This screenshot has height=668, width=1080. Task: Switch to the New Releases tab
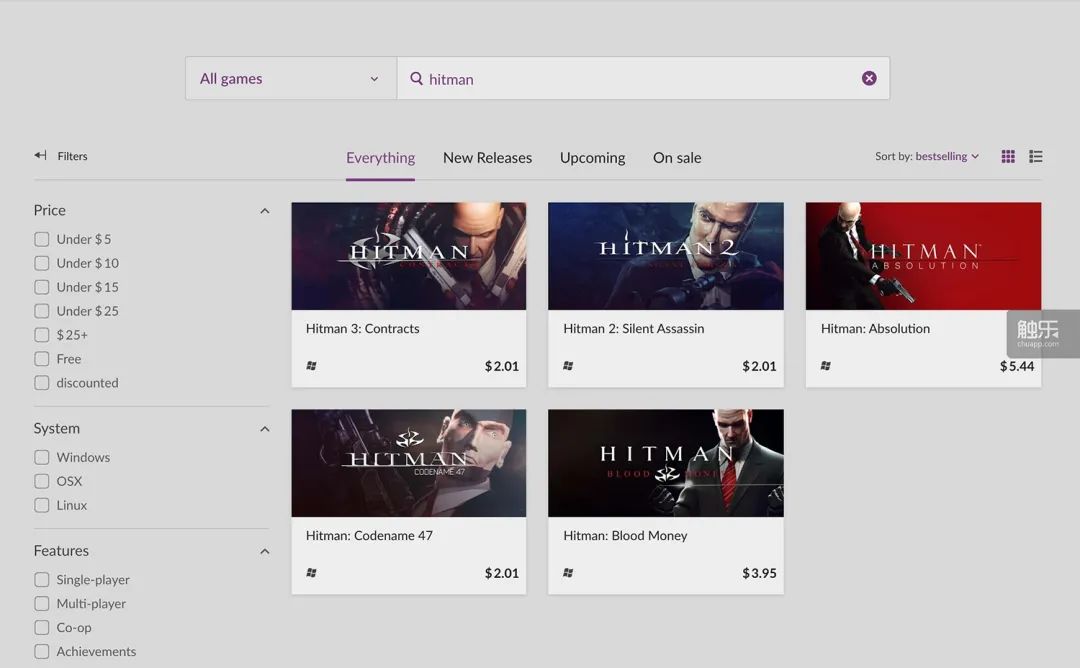[487, 158]
